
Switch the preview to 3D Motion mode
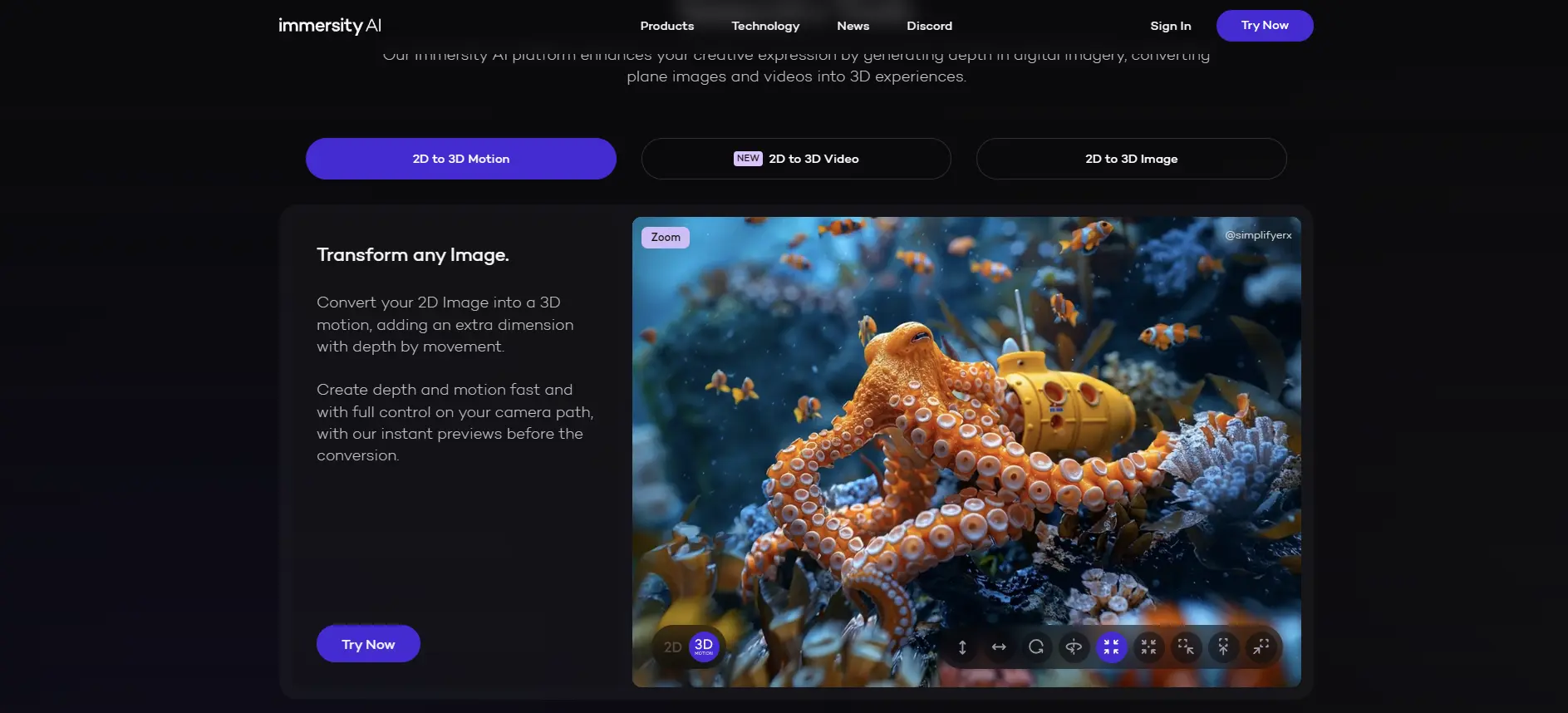pos(704,647)
